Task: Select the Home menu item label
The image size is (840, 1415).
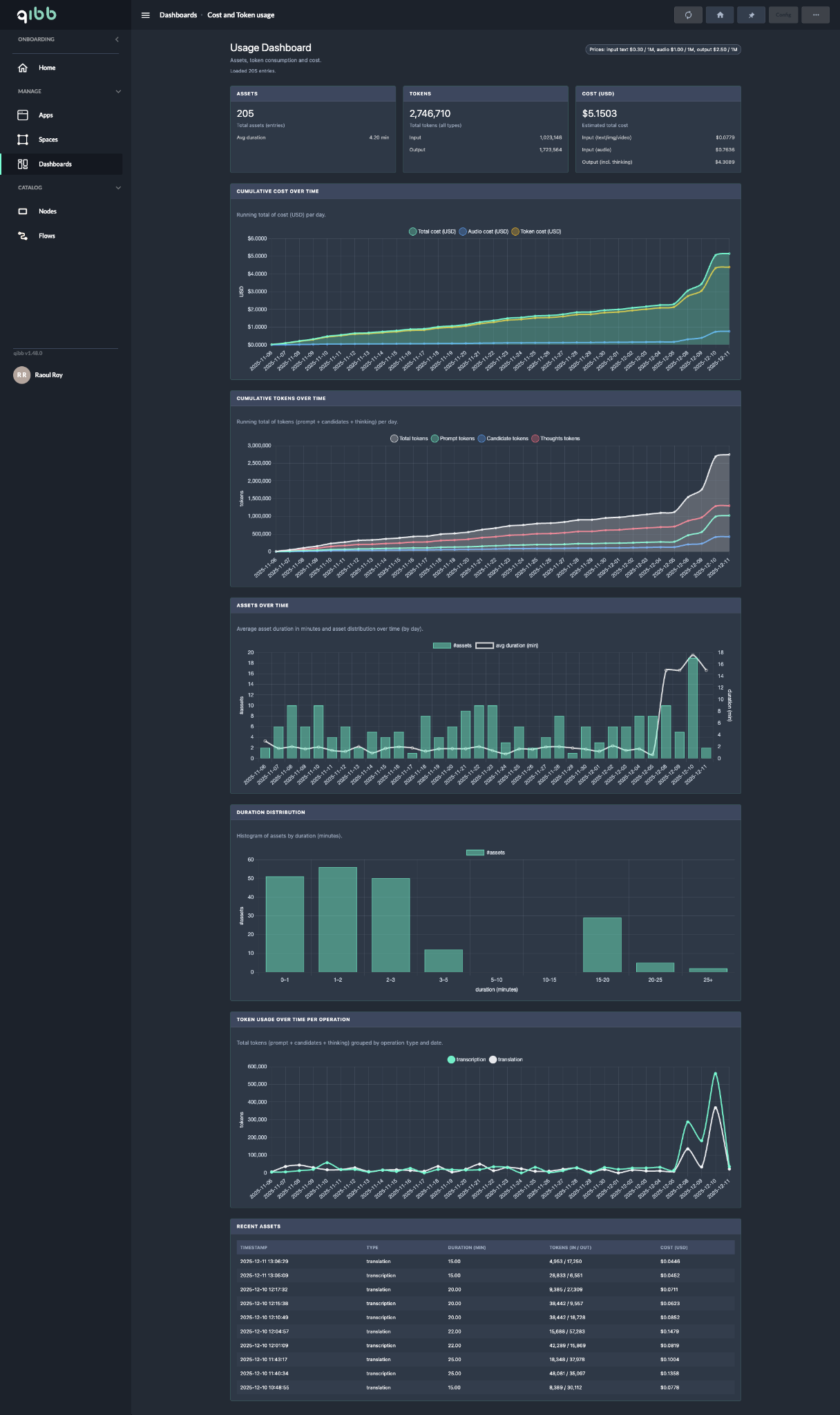Action: (x=47, y=68)
